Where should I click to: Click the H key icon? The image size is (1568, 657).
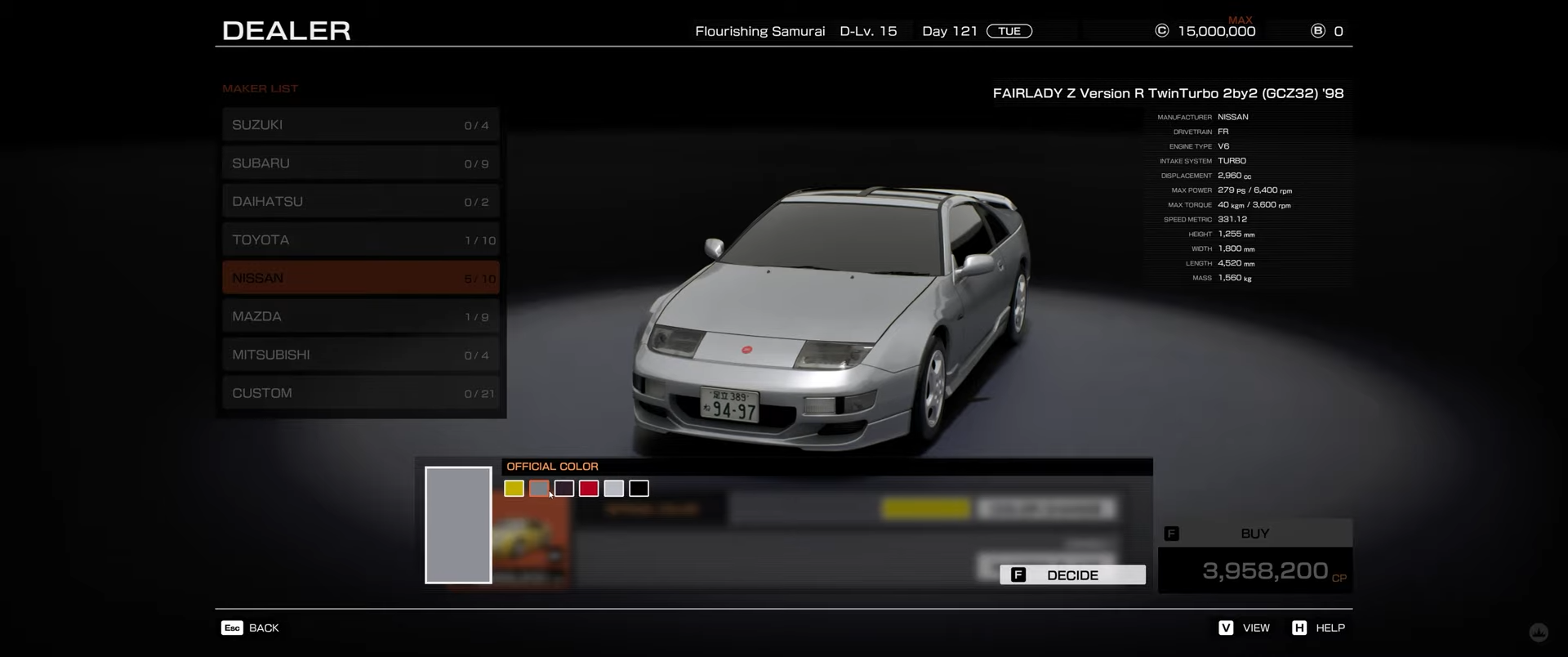point(1299,628)
